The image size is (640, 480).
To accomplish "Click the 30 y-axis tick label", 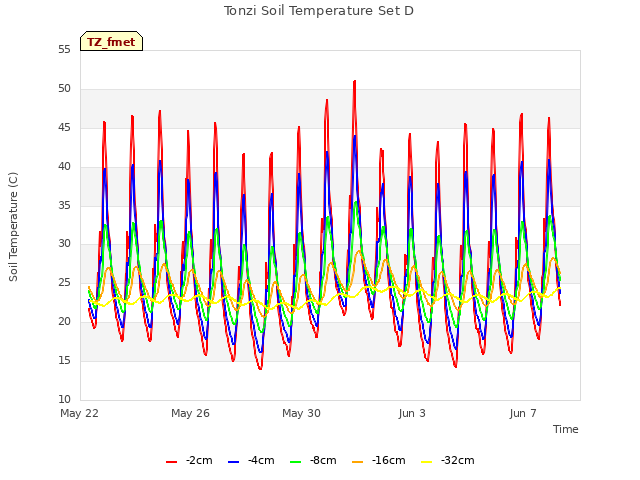I will (64, 244).
